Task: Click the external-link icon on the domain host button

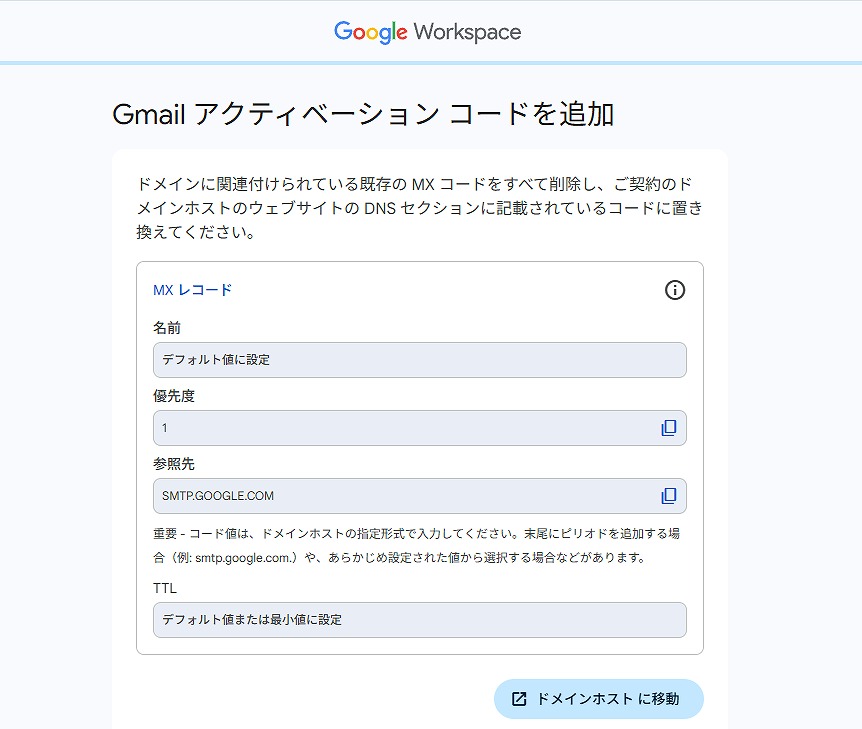Action: pyautogui.click(x=519, y=699)
